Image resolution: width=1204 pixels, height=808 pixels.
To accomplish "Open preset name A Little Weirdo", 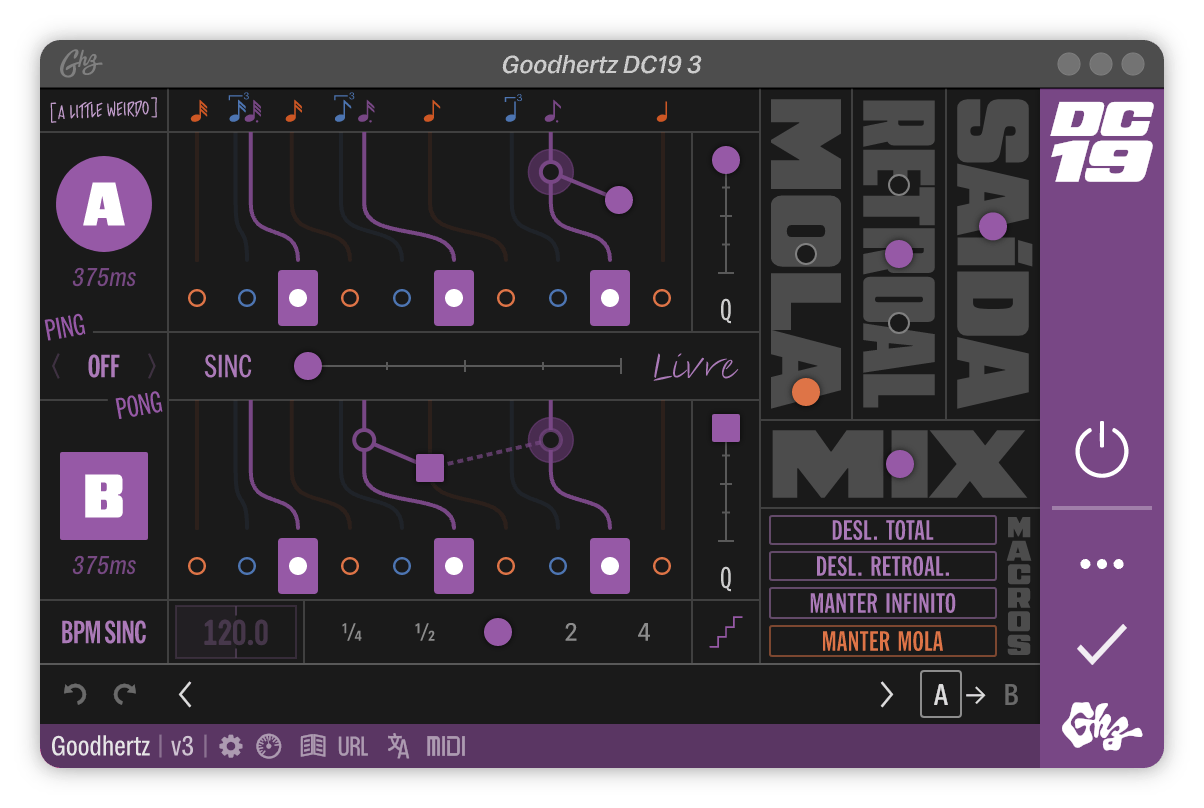I will tap(104, 110).
